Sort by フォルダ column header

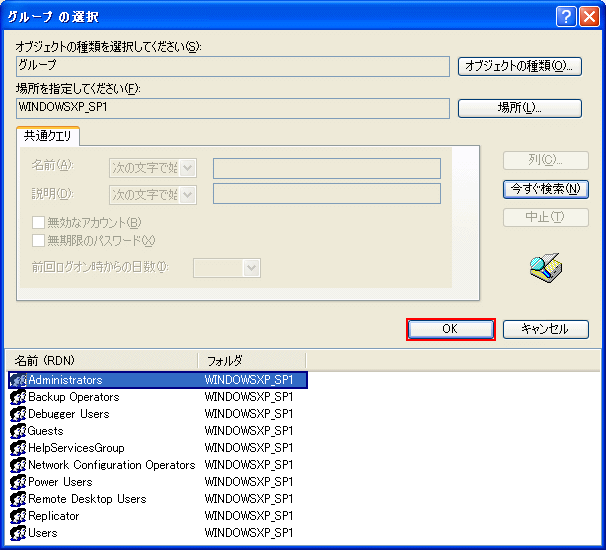tap(252, 361)
